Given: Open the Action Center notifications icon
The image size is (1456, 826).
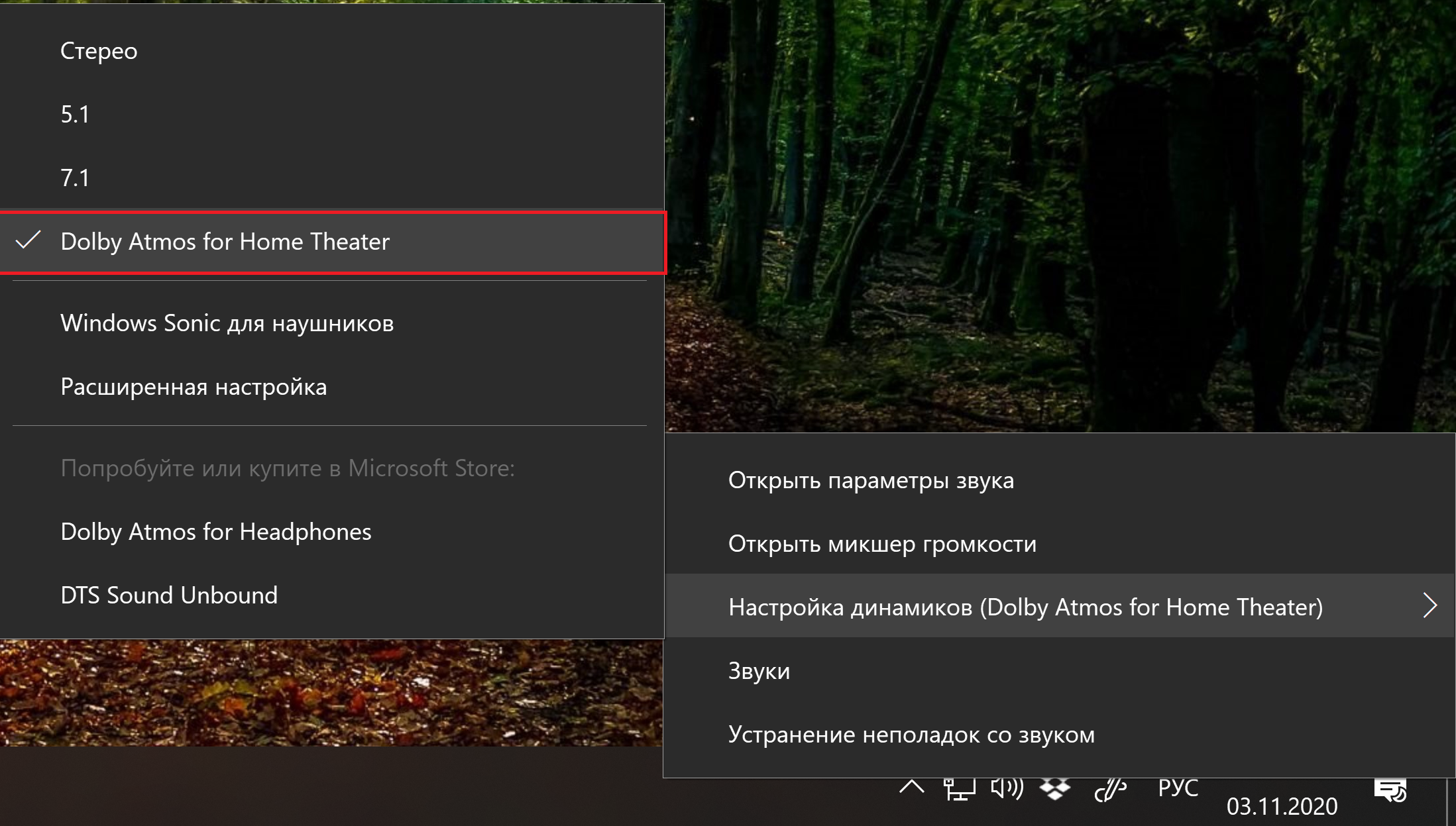Looking at the screenshot, I should (x=1390, y=790).
